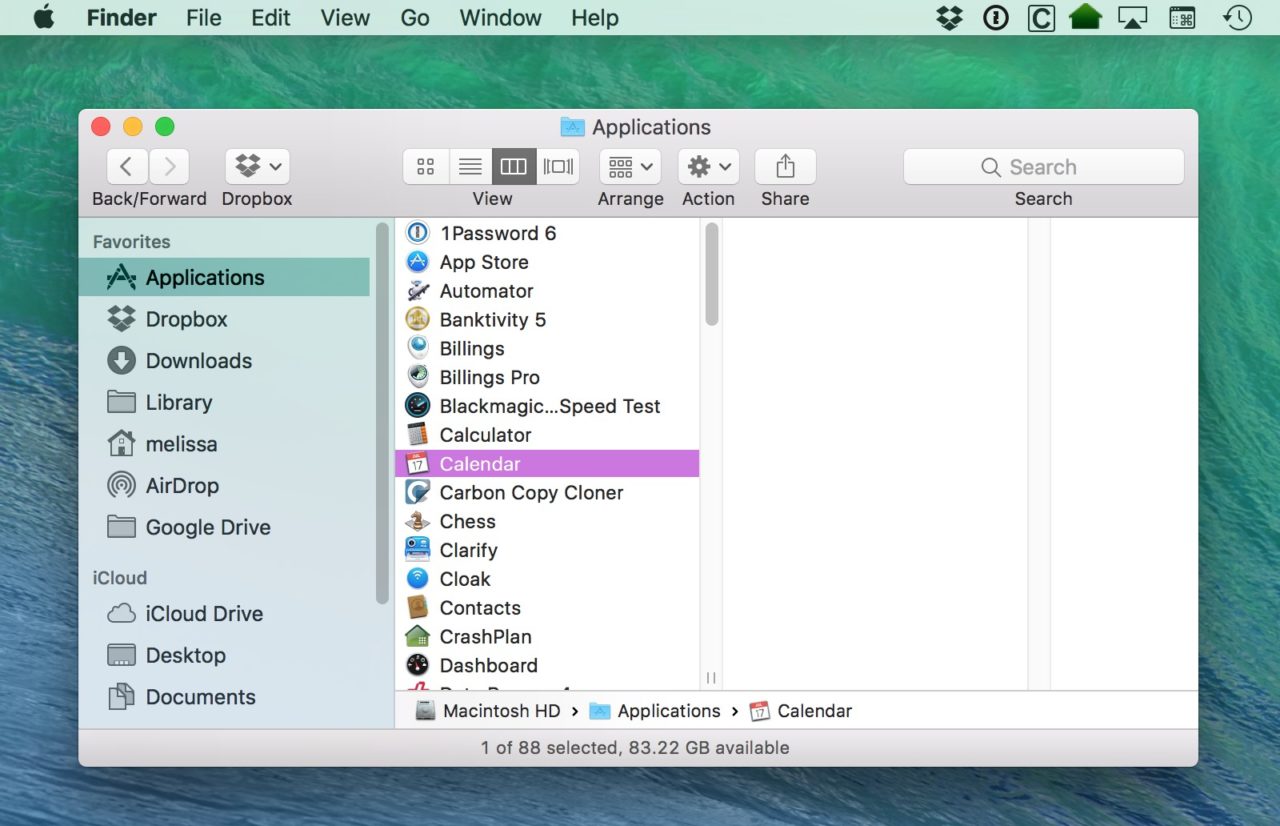Select Library in the sidebar

pos(224,403)
